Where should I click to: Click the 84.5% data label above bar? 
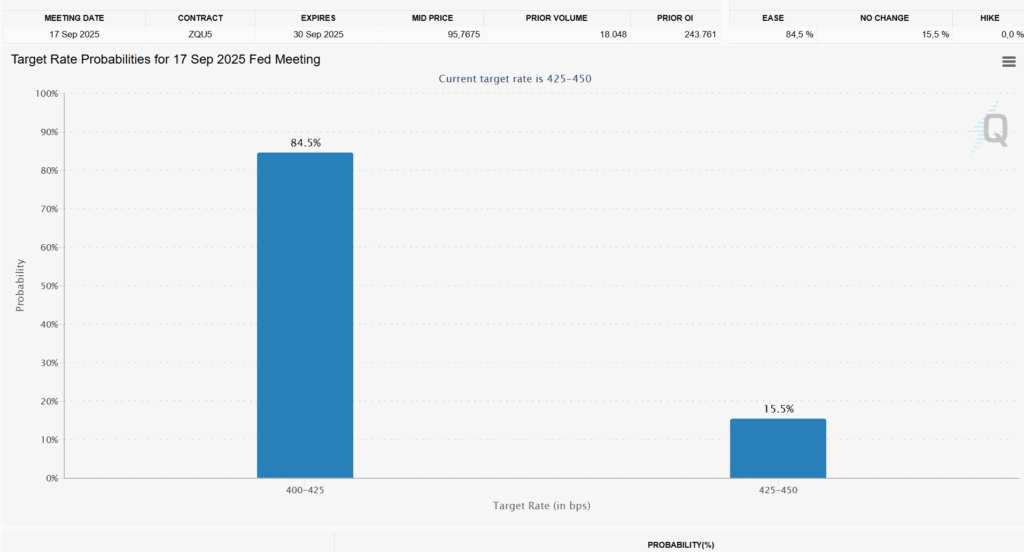click(306, 142)
